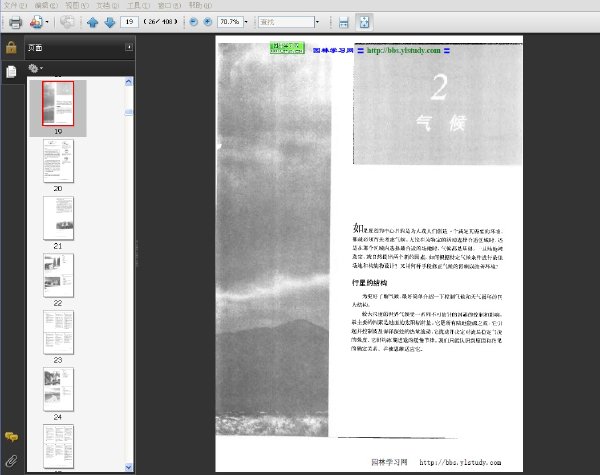Go to next page with down arrow

coord(110,22)
